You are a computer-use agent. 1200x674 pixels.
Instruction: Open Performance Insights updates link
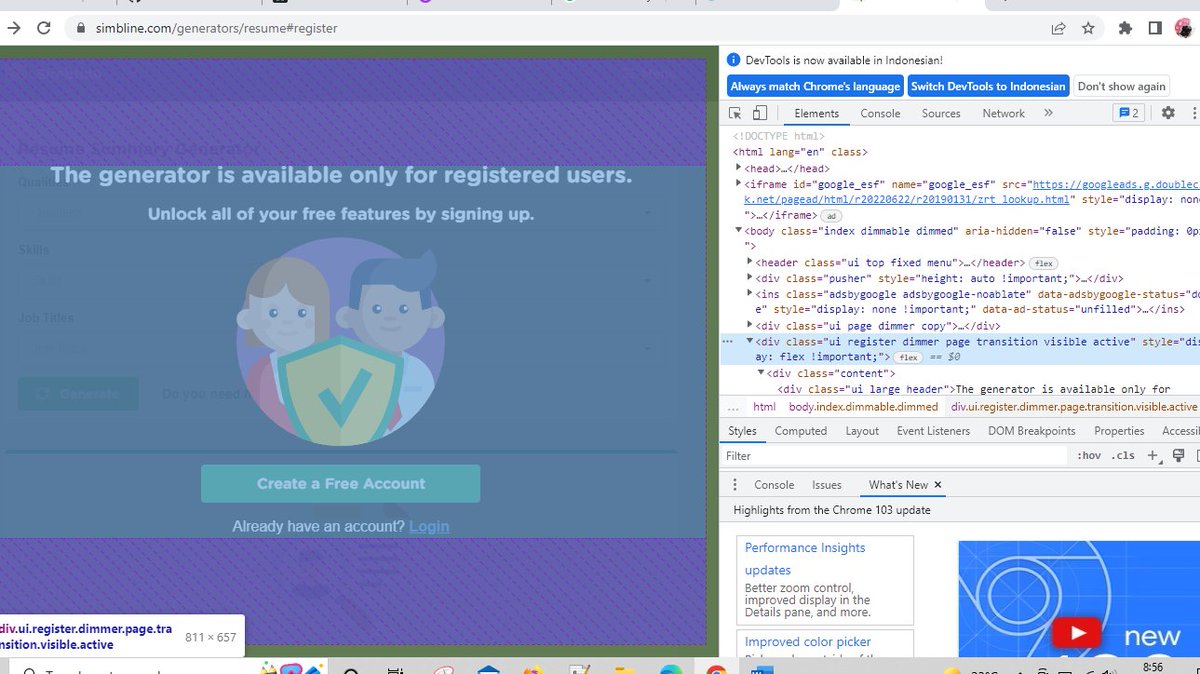(805, 559)
